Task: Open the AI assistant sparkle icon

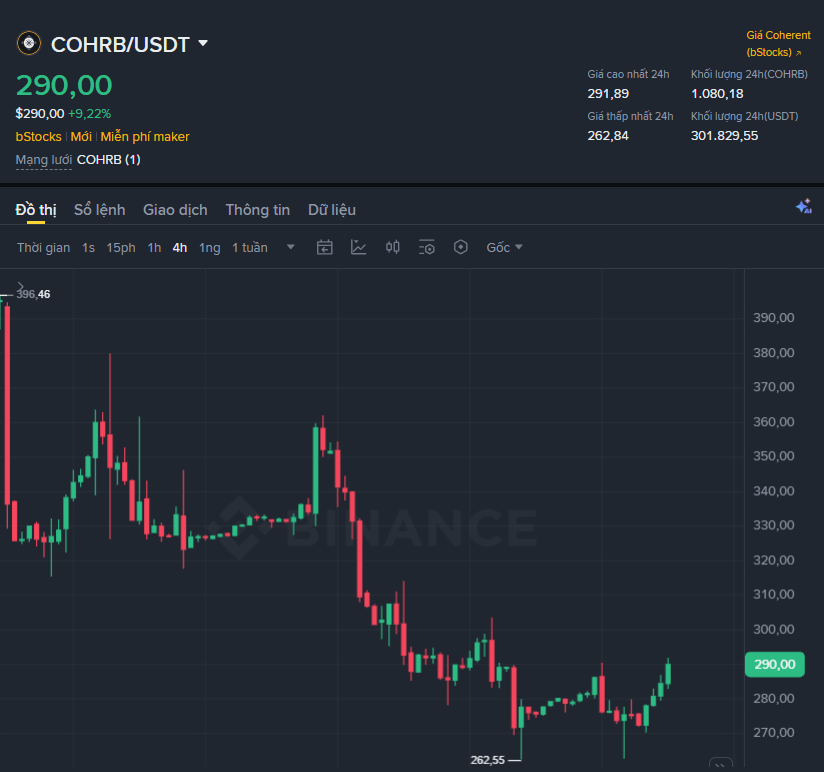Action: tap(804, 206)
